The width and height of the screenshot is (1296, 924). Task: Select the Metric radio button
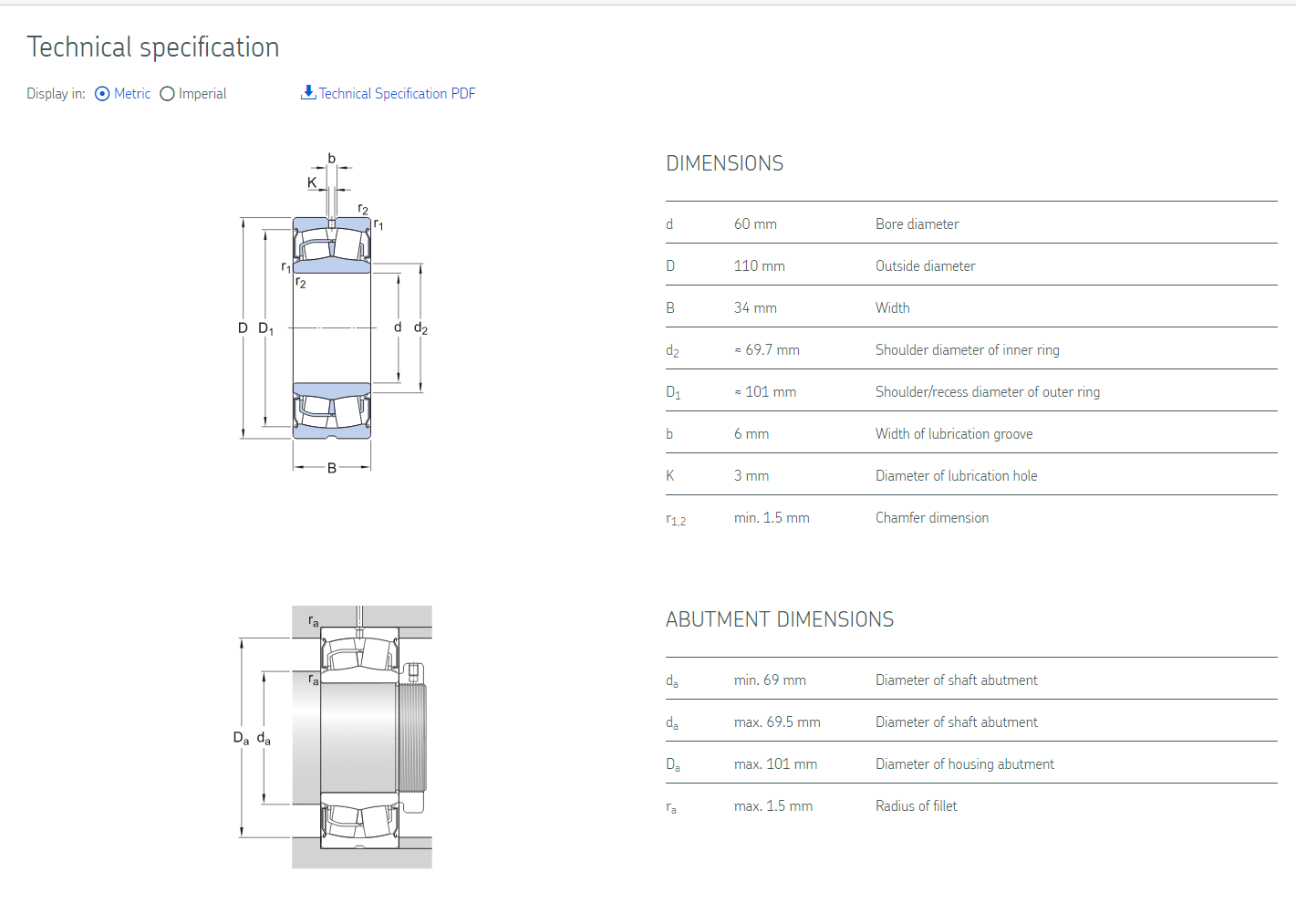(x=102, y=94)
